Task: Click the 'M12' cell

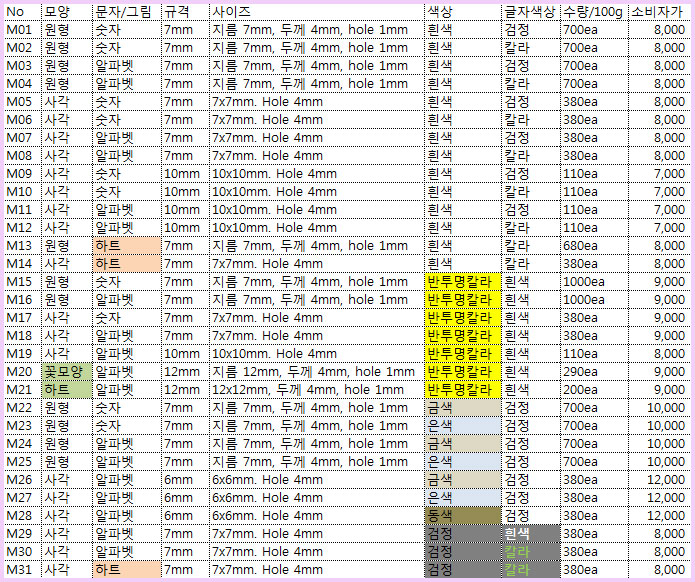Action: 23,228
